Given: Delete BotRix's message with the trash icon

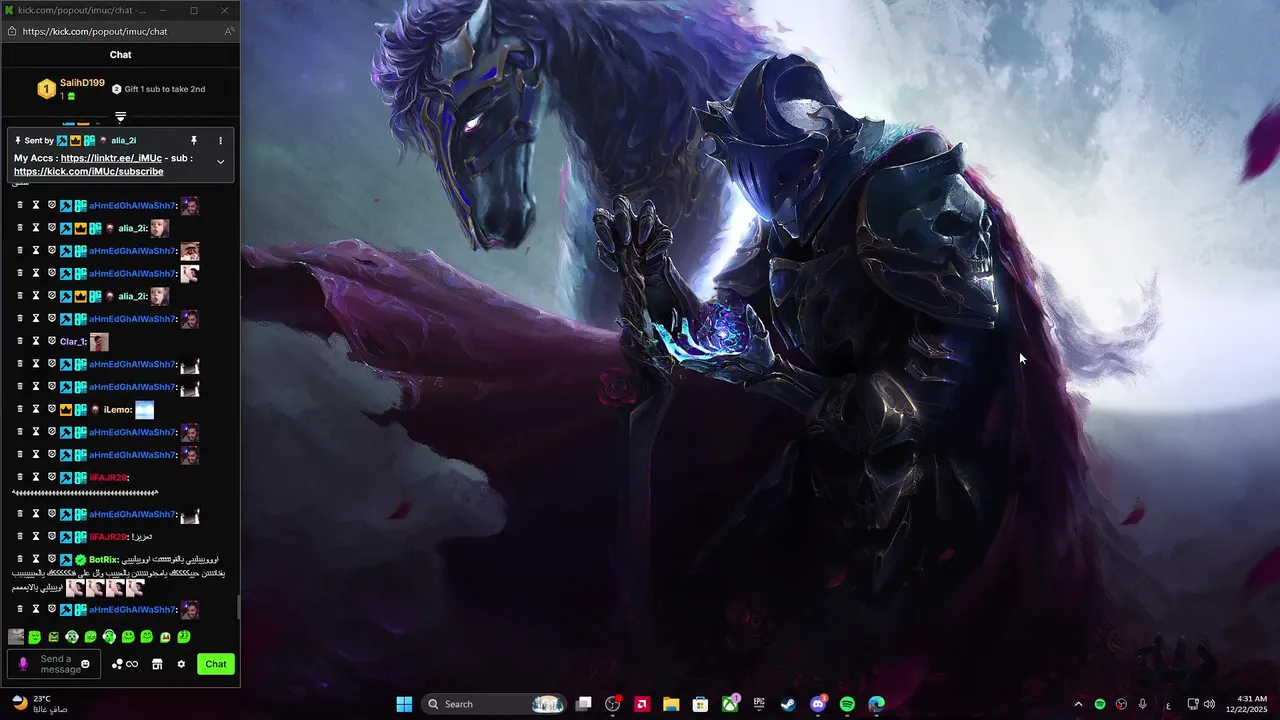Looking at the screenshot, I should click(20, 559).
